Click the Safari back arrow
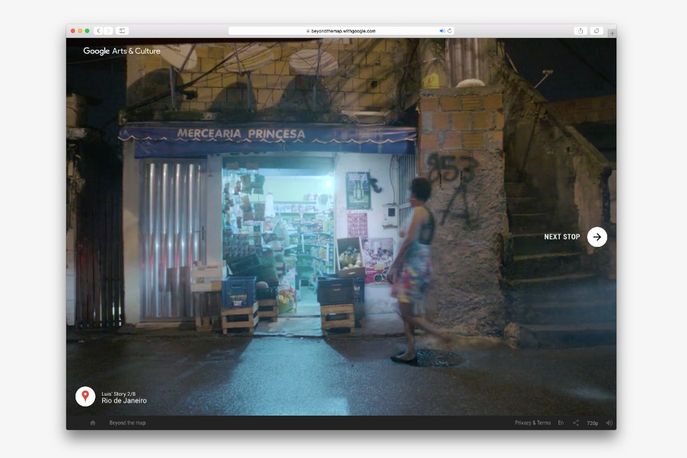Screen dimensions: 687x458 pyautogui.click(x=98, y=31)
